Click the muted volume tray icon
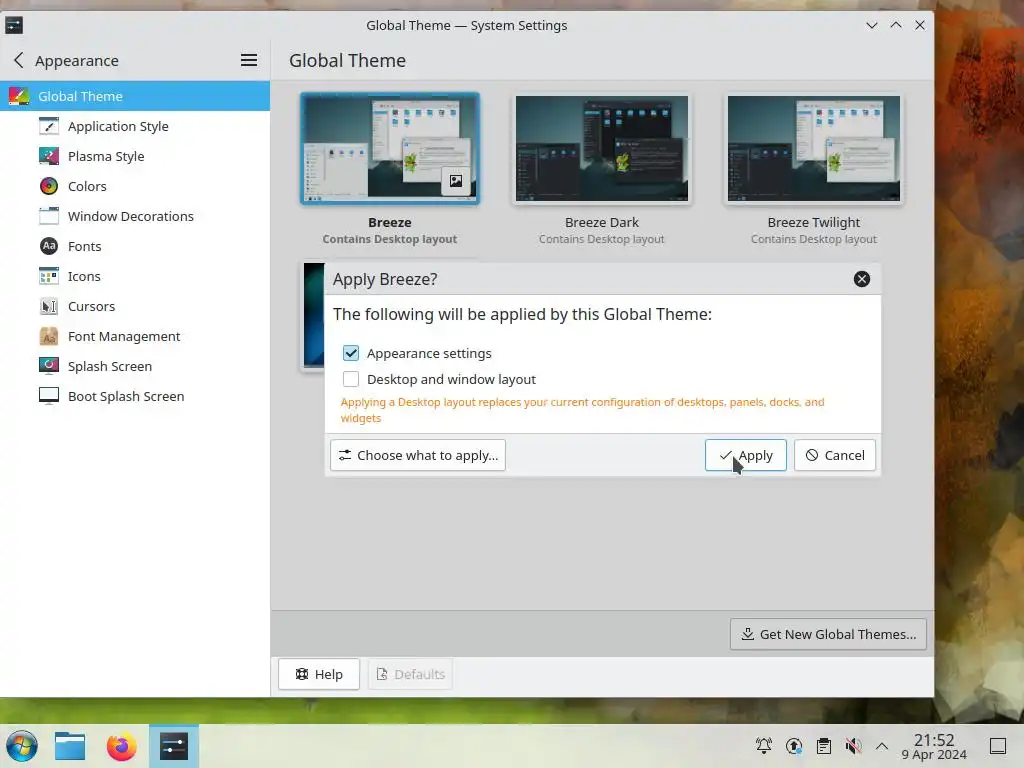Screen dimensions: 1024x768 [x=854, y=746]
